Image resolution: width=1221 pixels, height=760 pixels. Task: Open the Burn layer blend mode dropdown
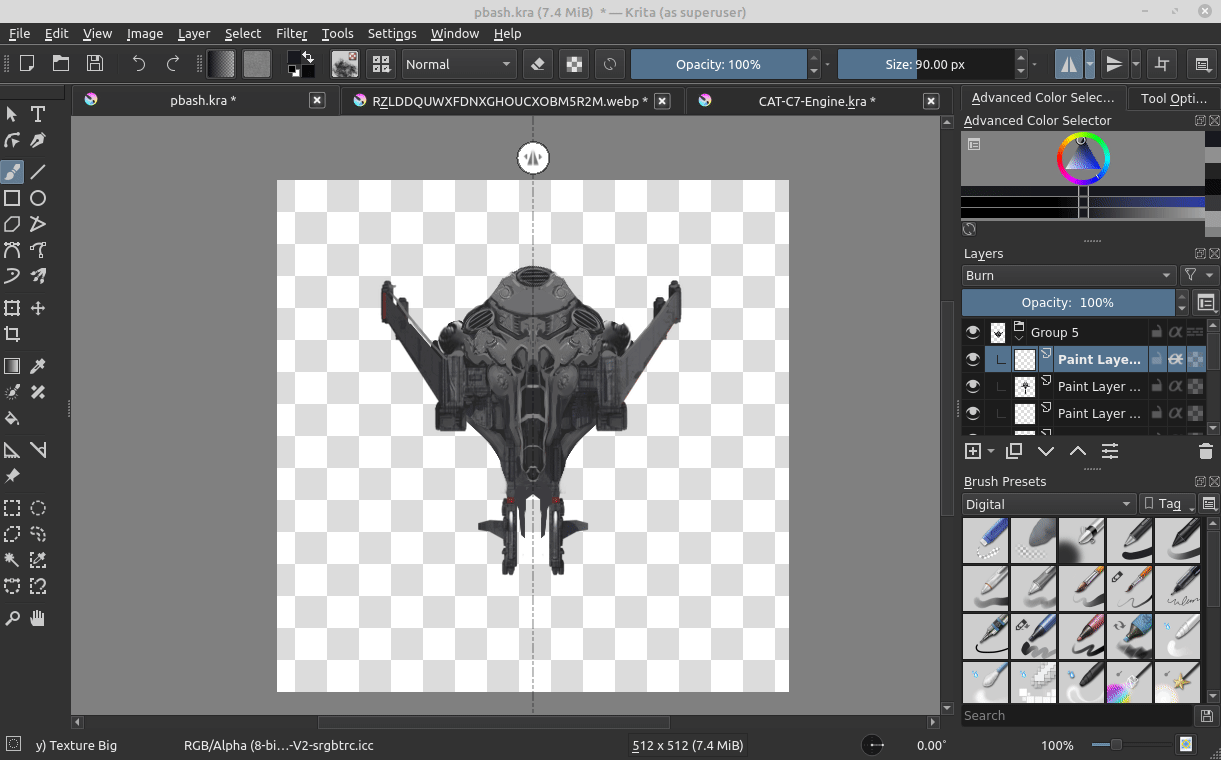(1067, 276)
